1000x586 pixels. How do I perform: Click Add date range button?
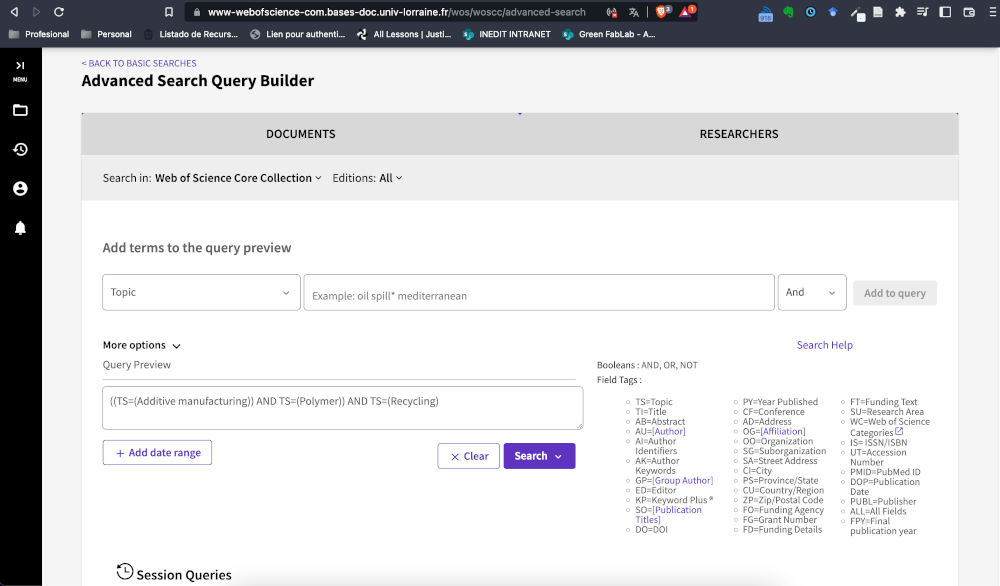point(157,453)
